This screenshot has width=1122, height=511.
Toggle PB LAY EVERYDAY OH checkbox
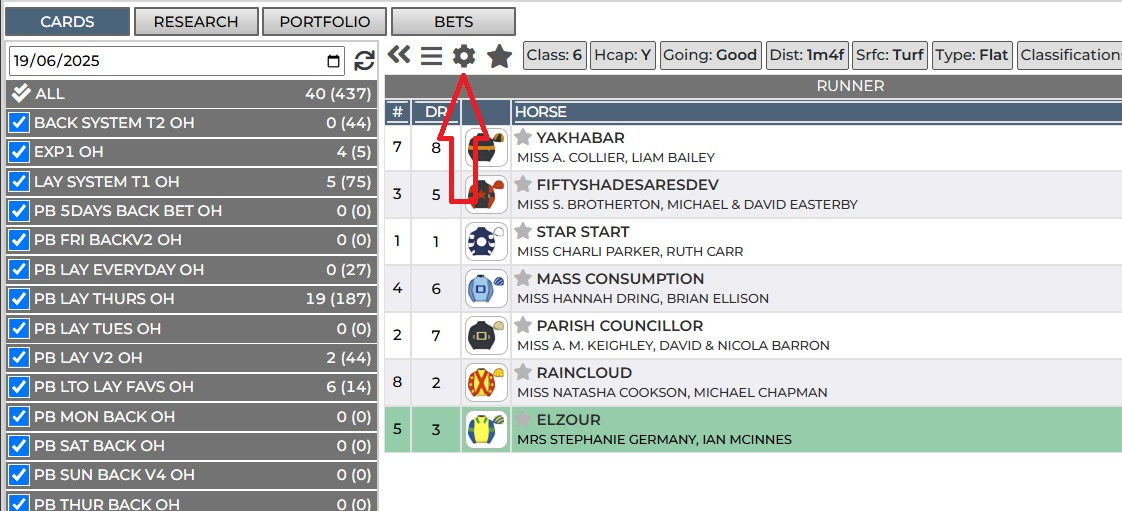[19, 270]
